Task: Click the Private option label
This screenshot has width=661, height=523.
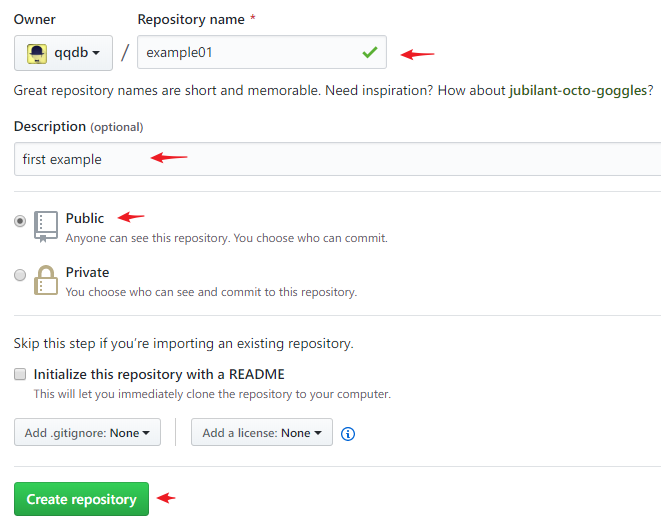Action: (x=87, y=272)
